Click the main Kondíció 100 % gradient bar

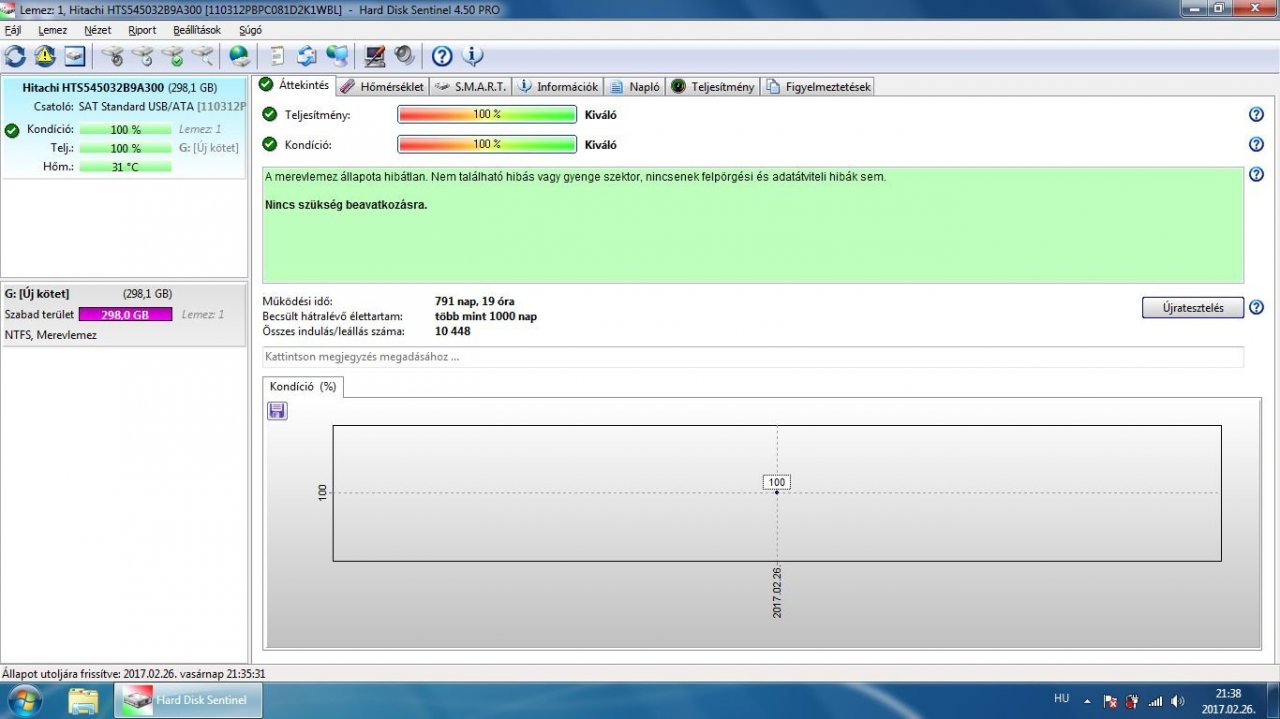click(487, 145)
